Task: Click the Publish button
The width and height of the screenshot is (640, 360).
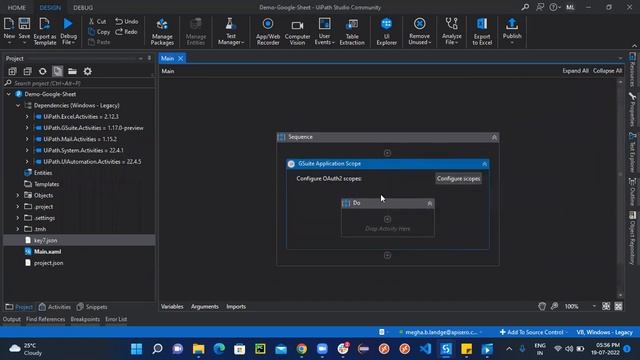Action: (x=512, y=31)
